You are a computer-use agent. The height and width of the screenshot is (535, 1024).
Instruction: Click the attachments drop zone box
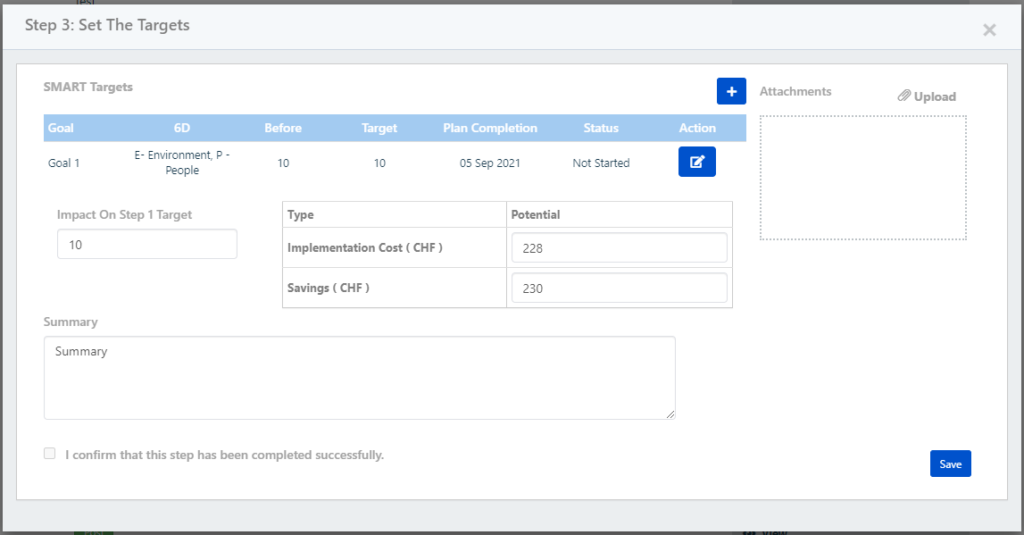pyautogui.click(x=863, y=178)
